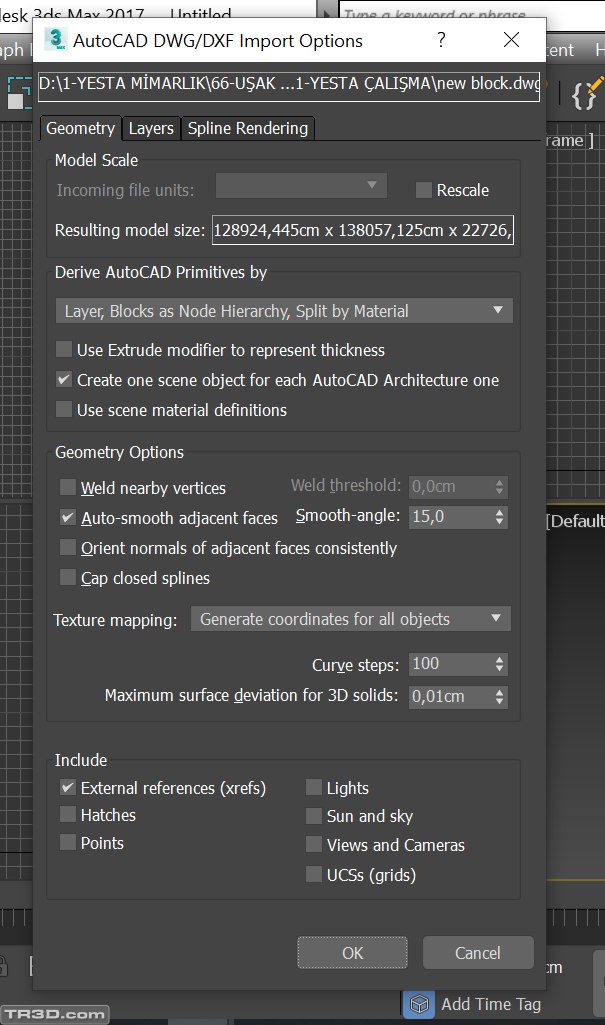This screenshot has height=1025, width=605.
Task: Open the Spline Rendering tab
Action: coord(248,128)
